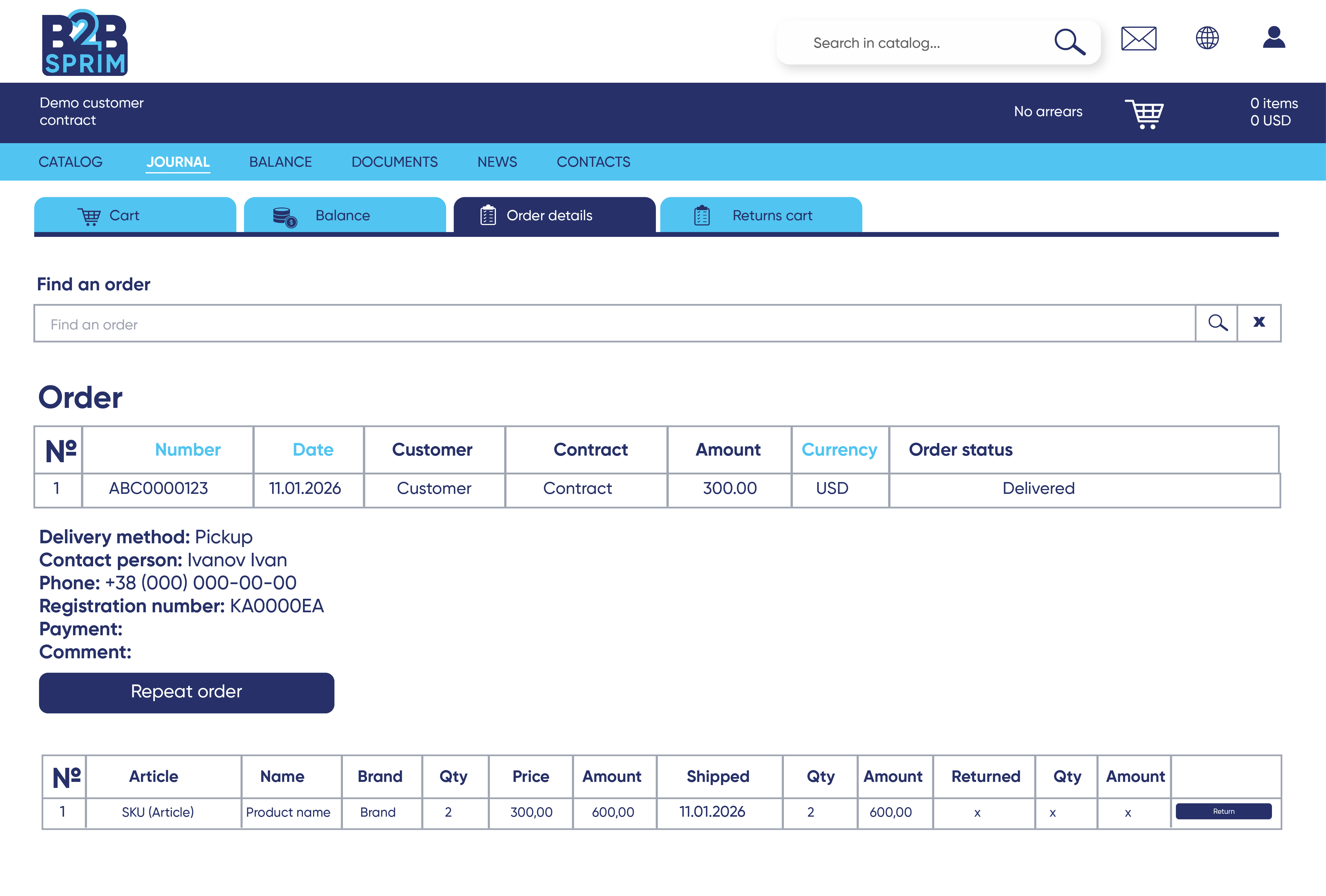Click the Return button in item row
Viewport: 1326px width, 896px height.
click(x=1223, y=811)
